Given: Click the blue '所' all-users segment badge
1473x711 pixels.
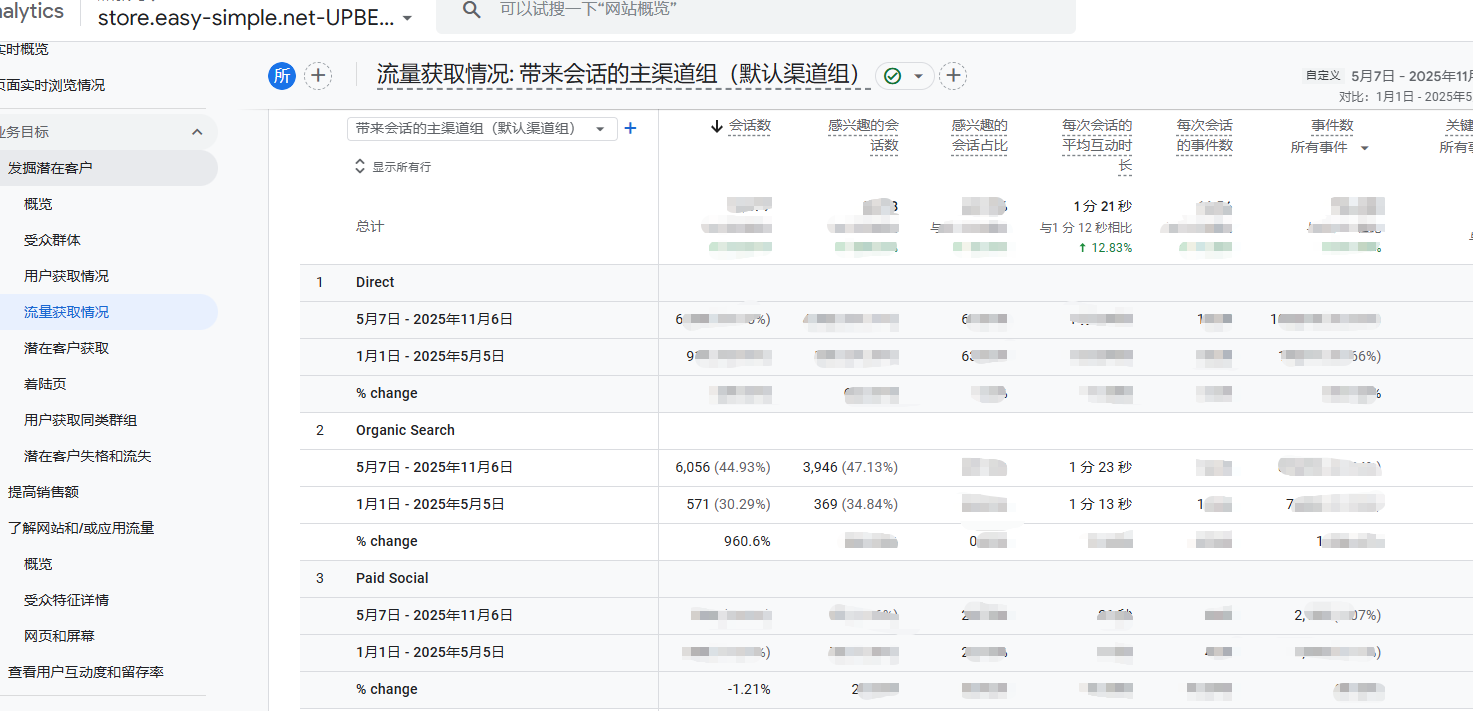Looking at the screenshot, I should 282,76.
